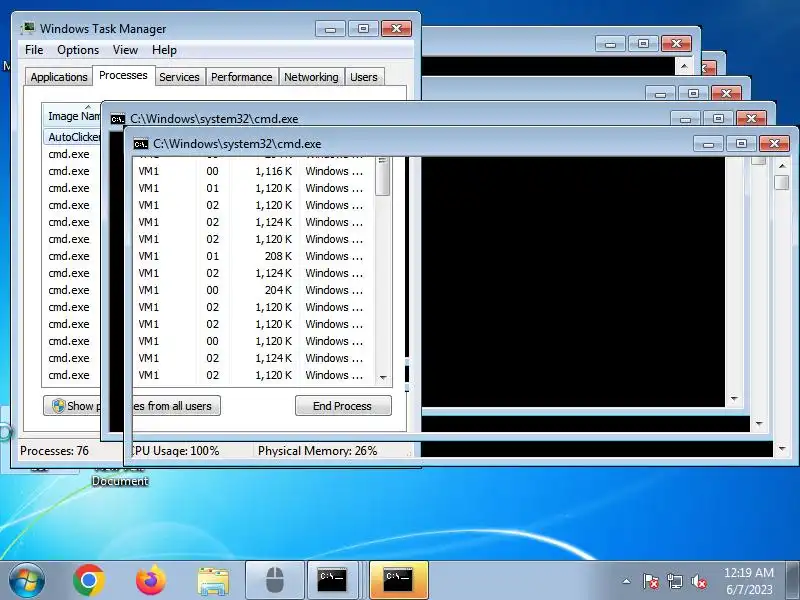Switch to the Users tab
Screen dimensions: 800x600
pyautogui.click(x=364, y=77)
